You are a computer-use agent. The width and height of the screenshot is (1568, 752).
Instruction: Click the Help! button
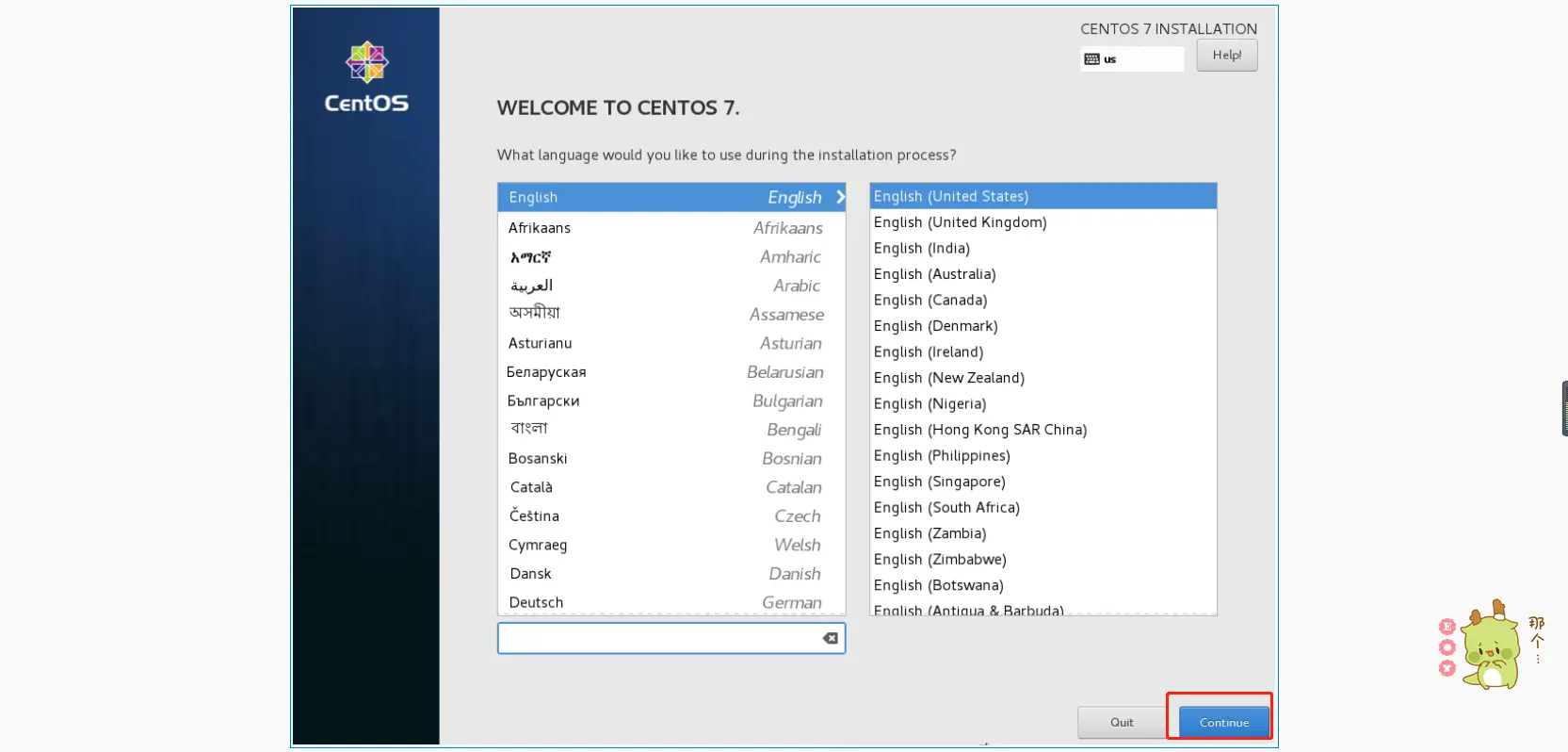1227,56
